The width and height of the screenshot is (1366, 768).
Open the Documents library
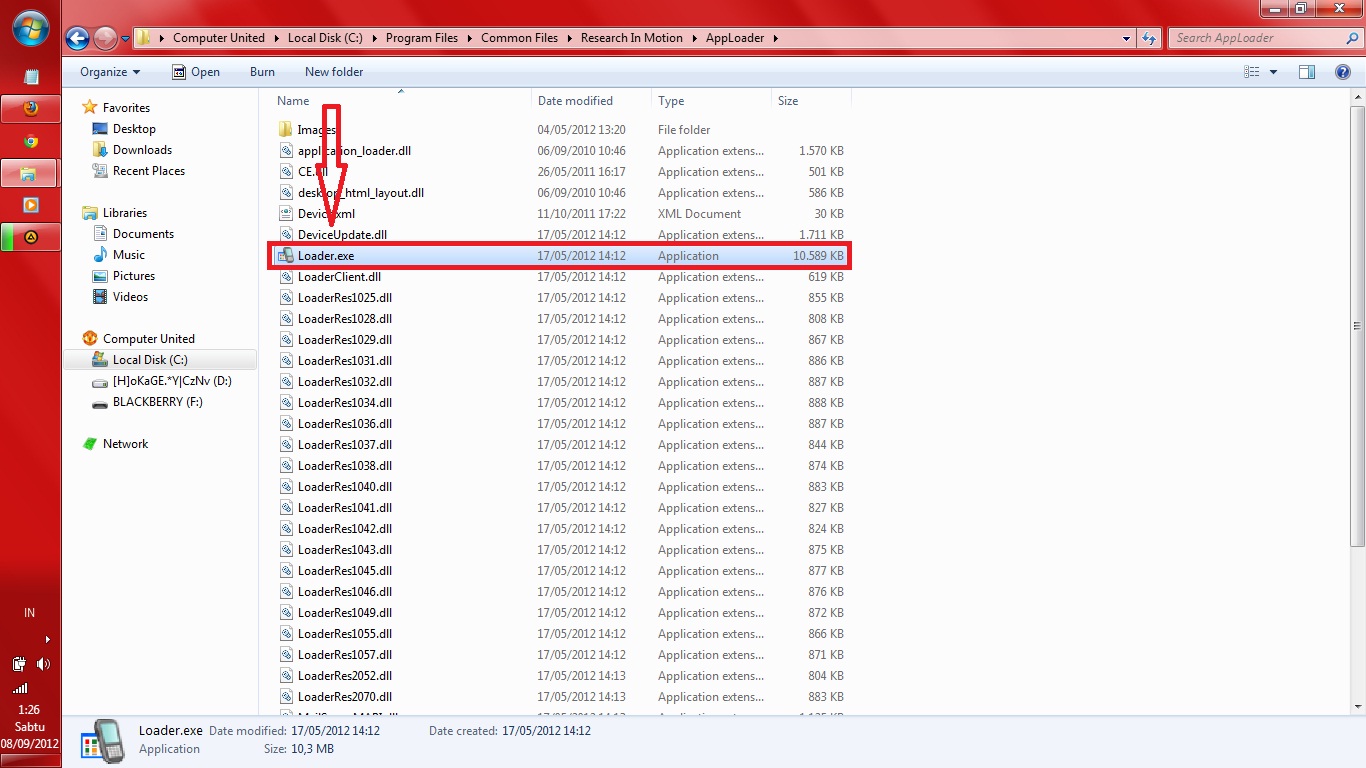coord(143,234)
